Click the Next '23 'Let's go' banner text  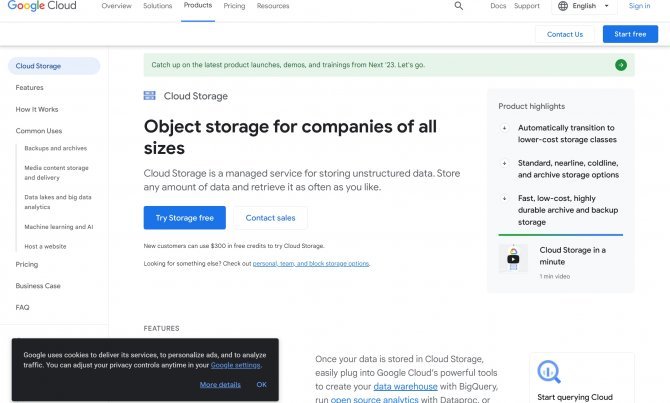(x=288, y=65)
